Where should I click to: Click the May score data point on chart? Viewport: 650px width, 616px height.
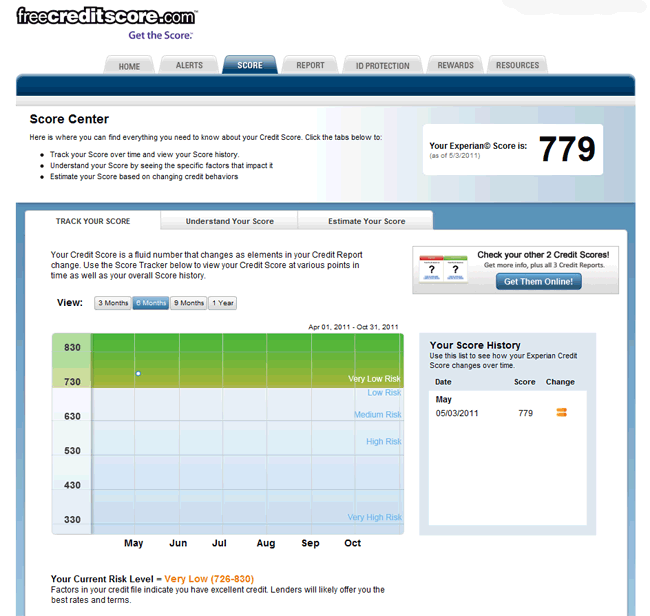pos(138,373)
